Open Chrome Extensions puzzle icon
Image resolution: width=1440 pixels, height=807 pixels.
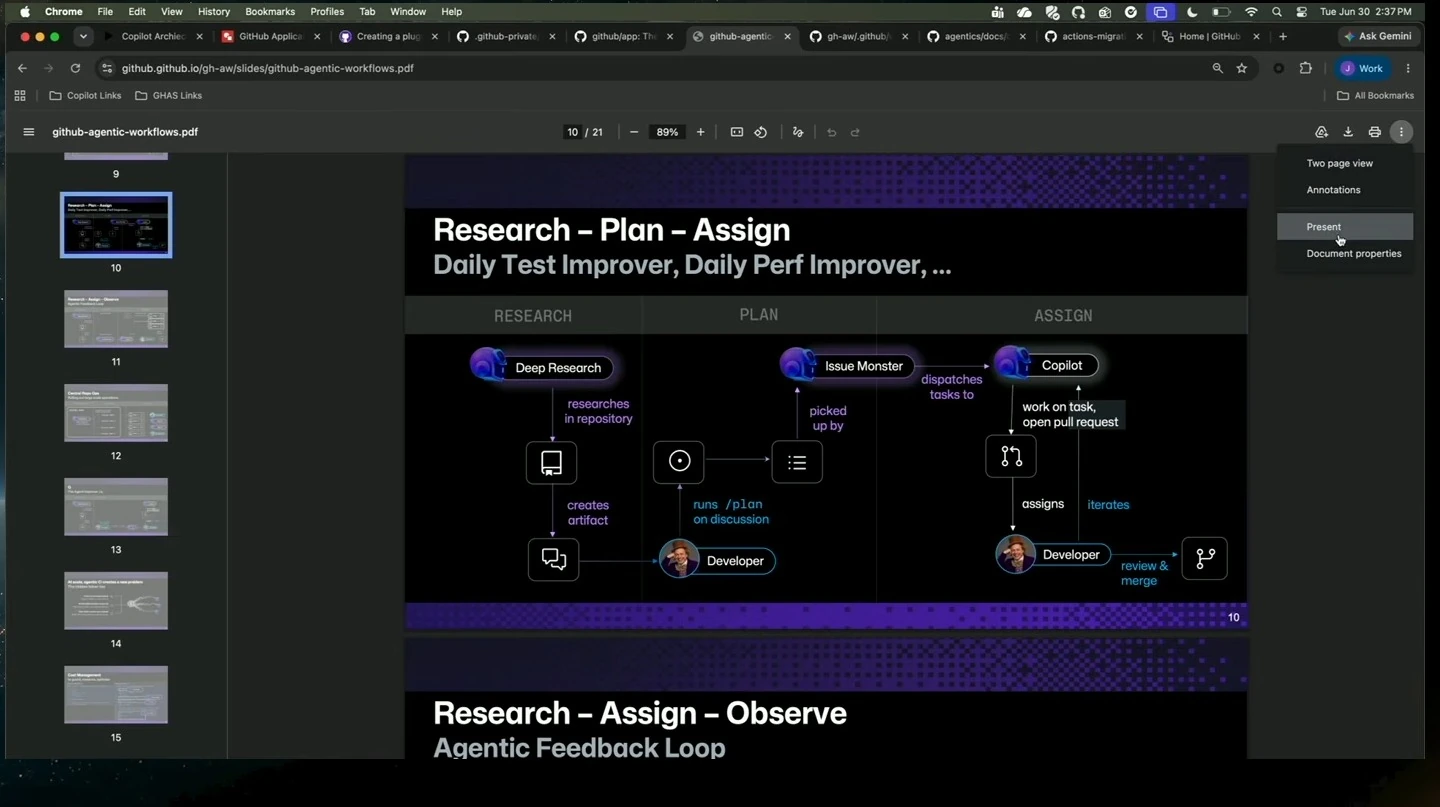tap(1305, 68)
